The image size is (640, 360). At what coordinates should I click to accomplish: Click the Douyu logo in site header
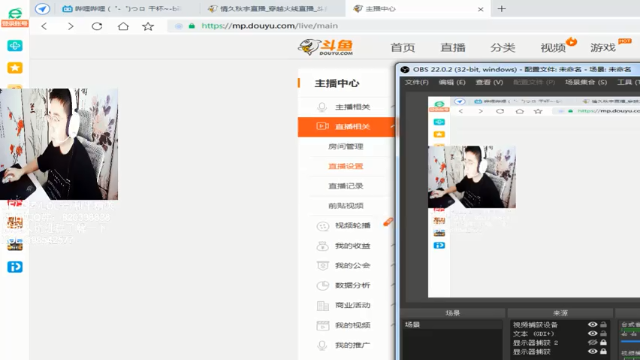[x=325, y=47]
